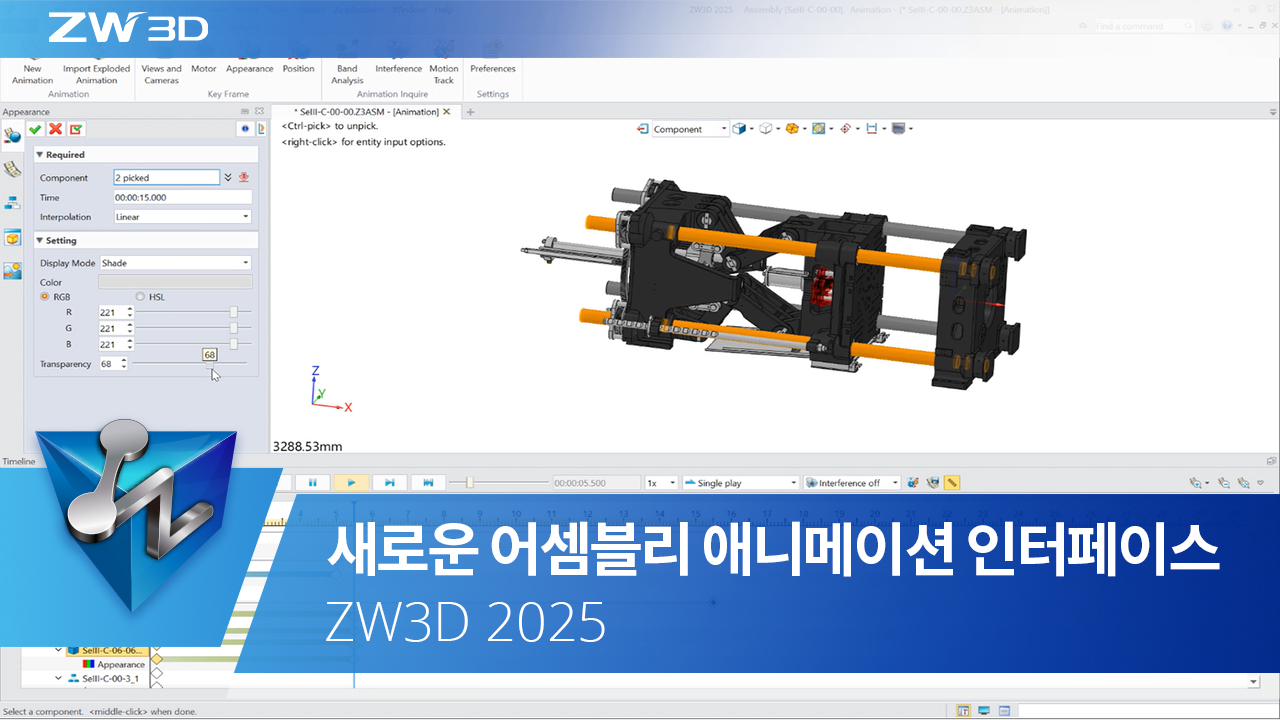Switch to SellI-C-00-00.Z3ASM Animation tab

365,112
